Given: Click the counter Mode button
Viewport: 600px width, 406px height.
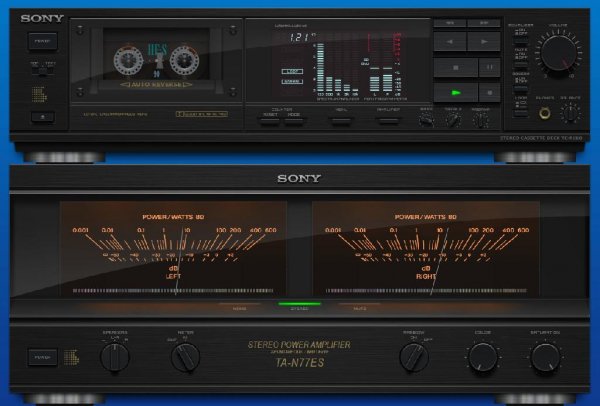Looking at the screenshot, I should click(294, 121).
